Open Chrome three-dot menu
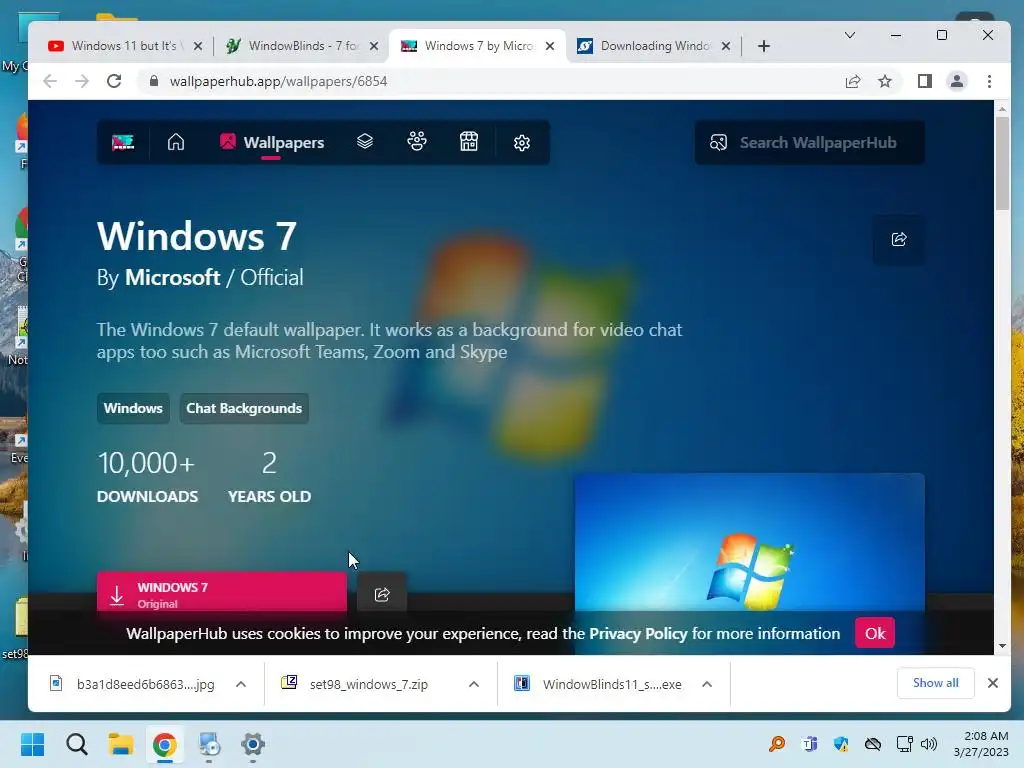The image size is (1024, 768). (x=989, y=81)
